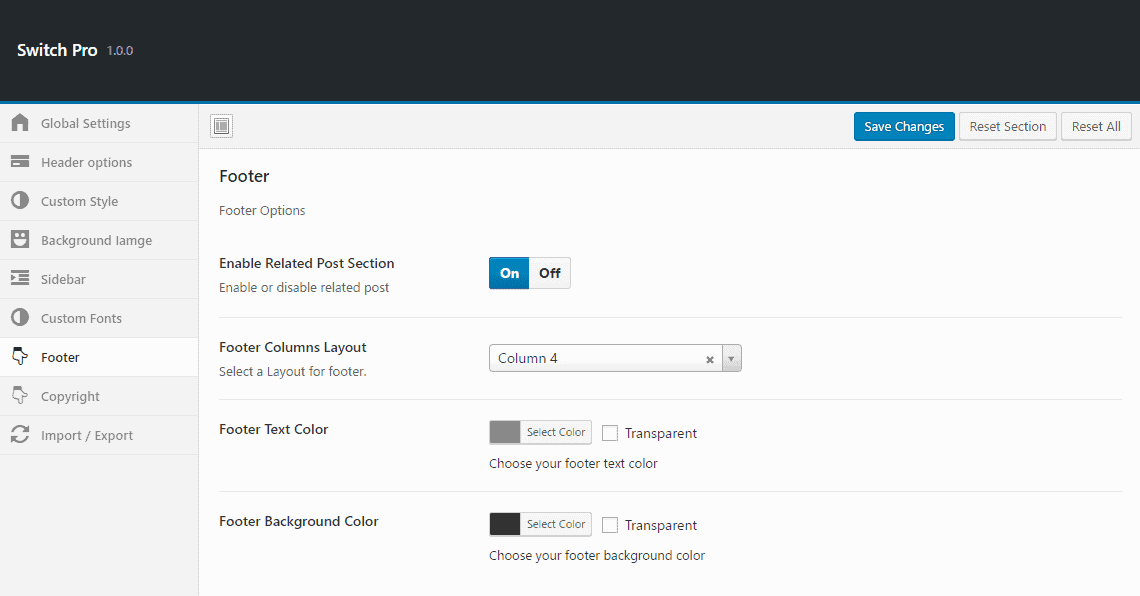The height and width of the screenshot is (596, 1140).
Task: Click the Background Image smiley icon
Action: coord(20,240)
